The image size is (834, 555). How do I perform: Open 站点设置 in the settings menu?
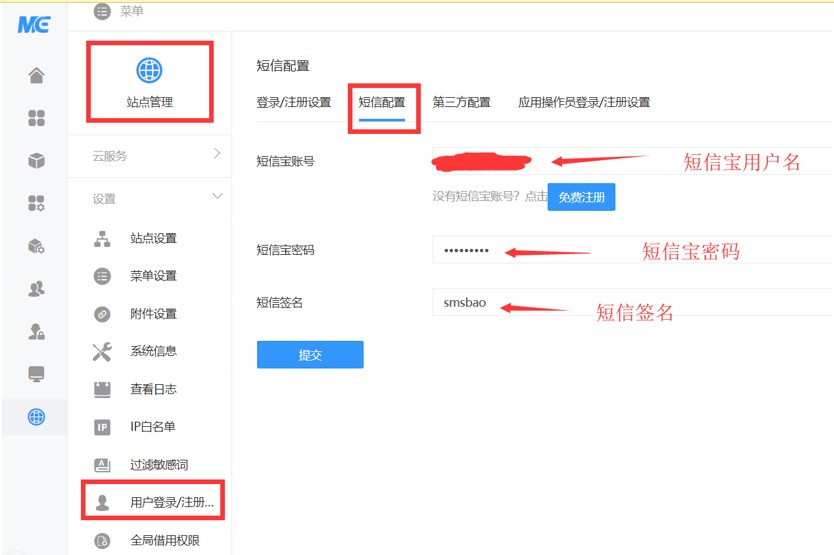point(153,238)
